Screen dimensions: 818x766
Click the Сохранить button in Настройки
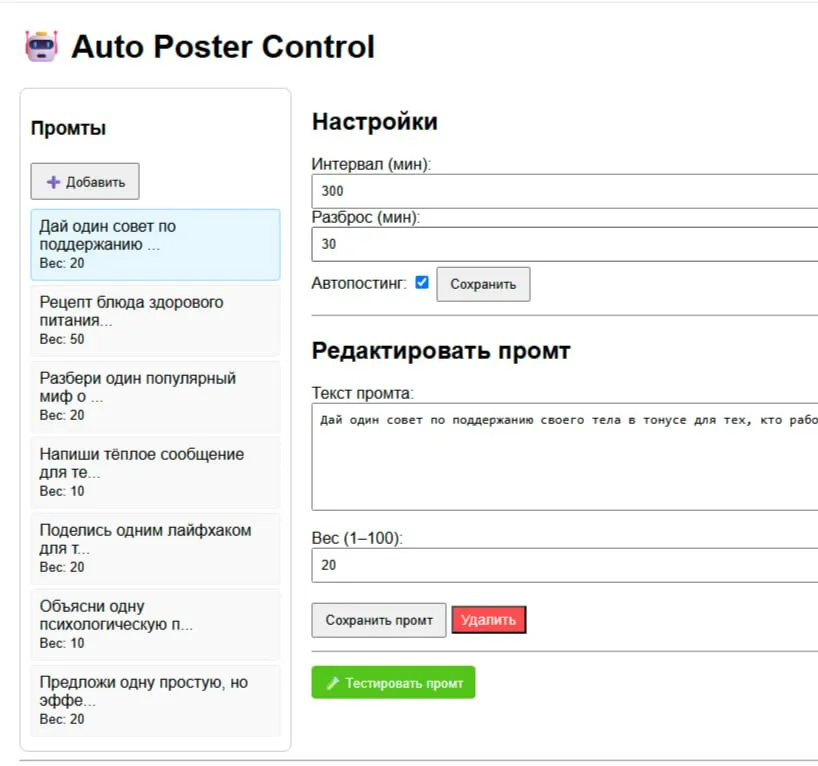(483, 283)
